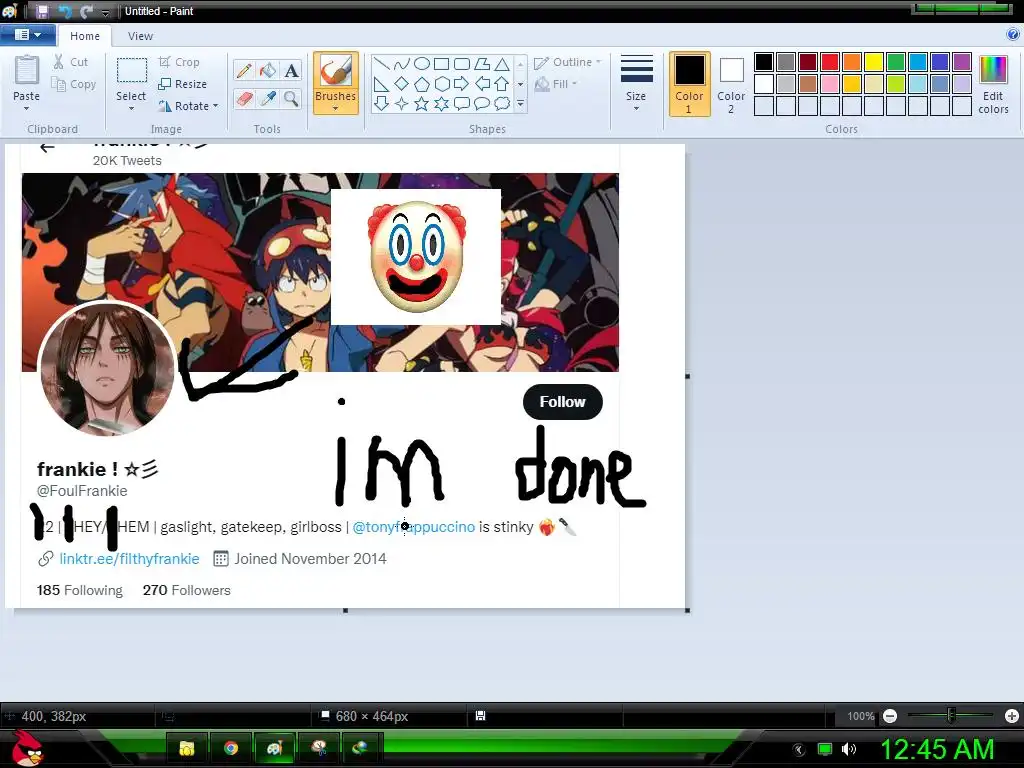Choose the Right triangle shape
This screenshot has height=768, width=1024.
click(381, 84)
